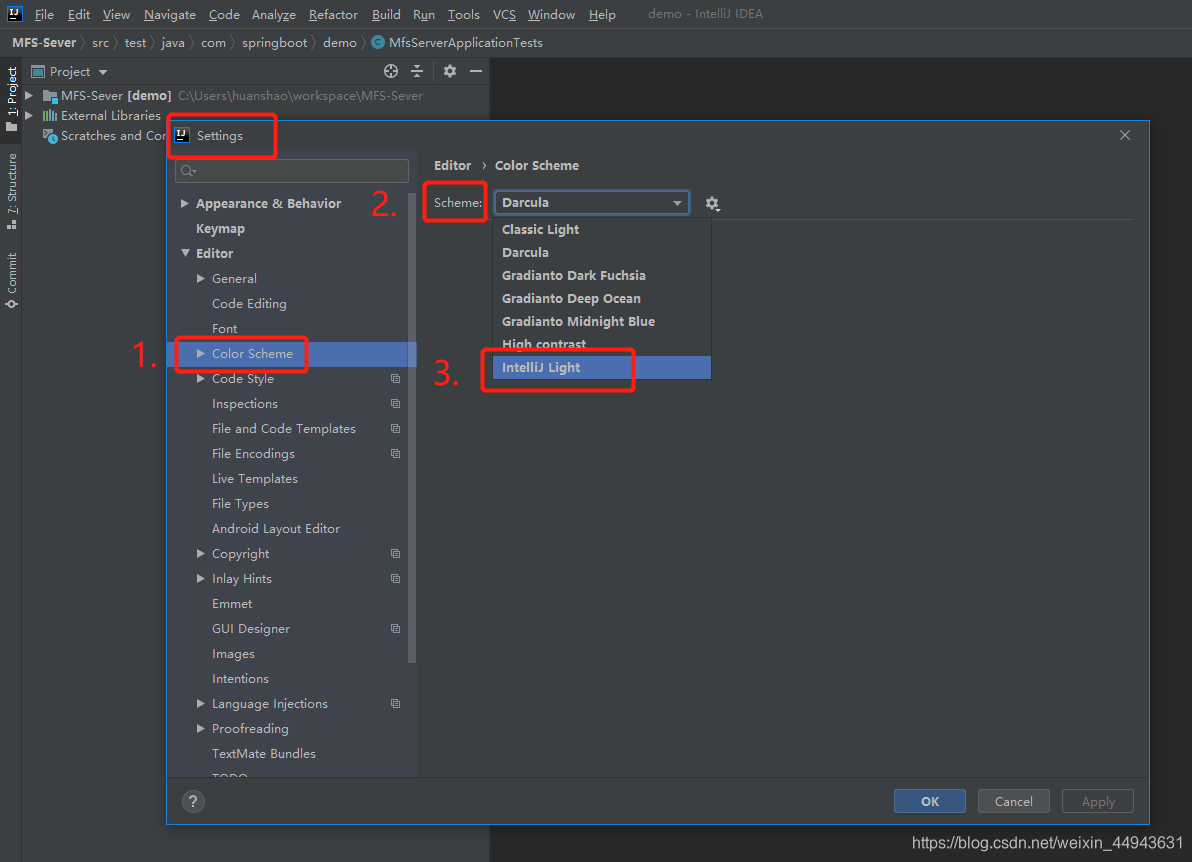Click the Cancel button
This screenshot has height=862, width=1192.
(x=1013, y=801)
